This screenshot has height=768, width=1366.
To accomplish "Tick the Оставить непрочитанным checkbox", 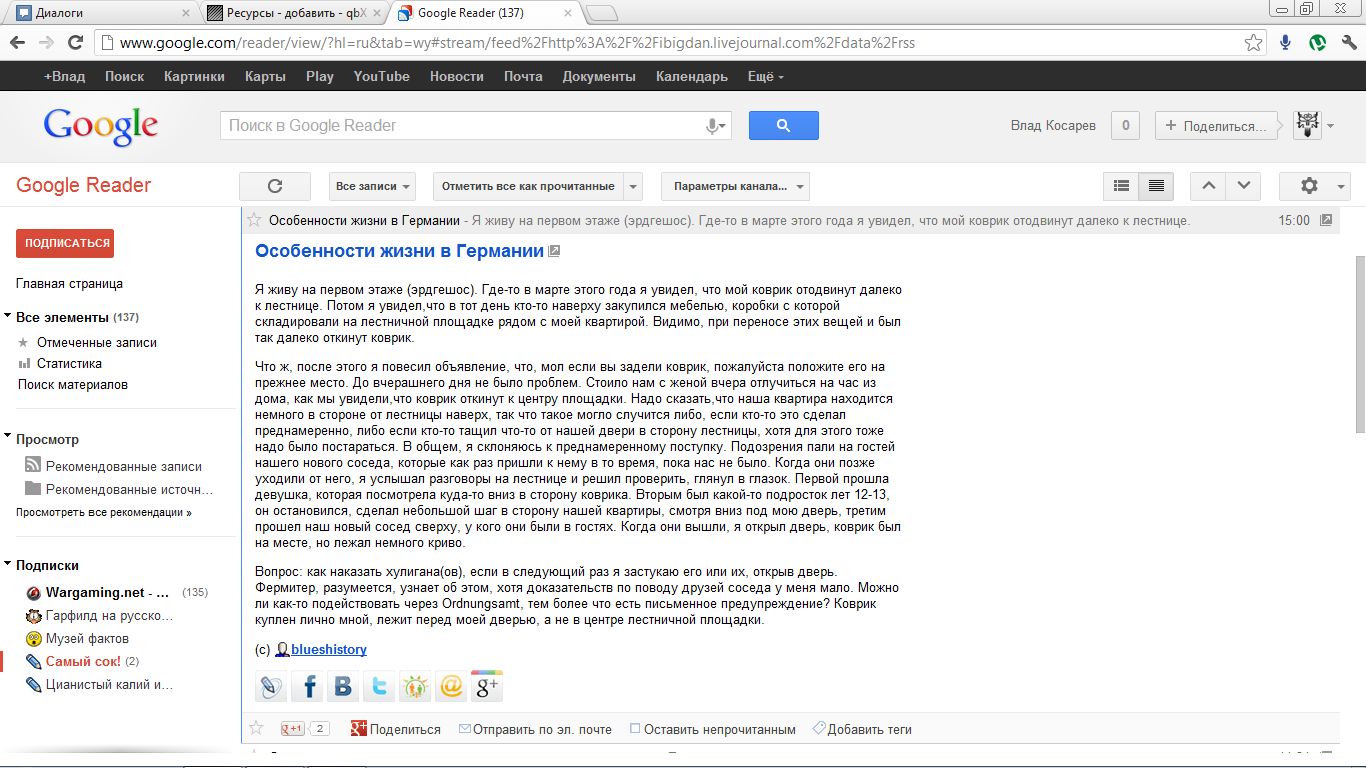I will click(635, 729).
